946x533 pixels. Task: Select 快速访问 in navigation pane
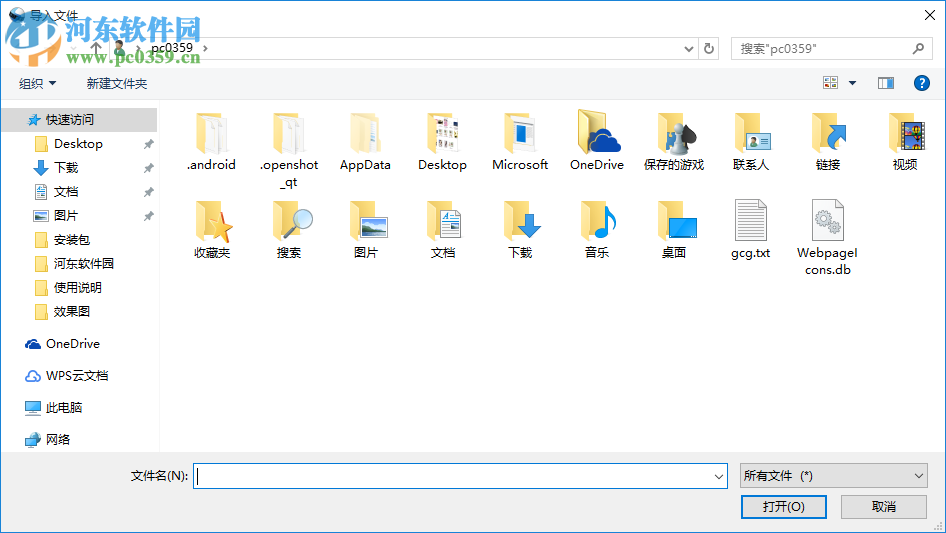pyautogui.click(x=79, y=120)
